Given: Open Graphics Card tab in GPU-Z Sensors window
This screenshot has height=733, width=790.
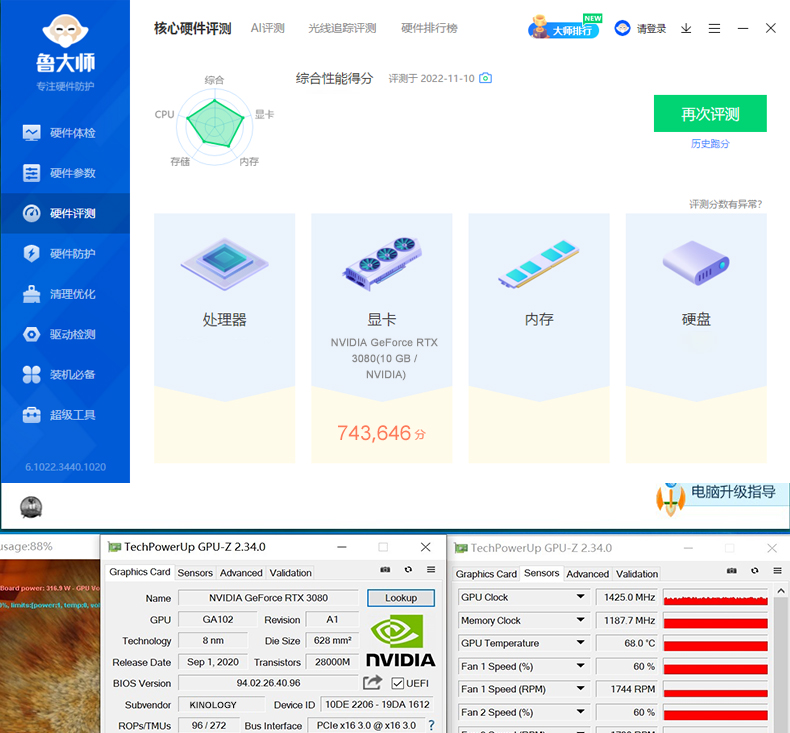Looking at the screenshot, I should [x=486, y=574].
